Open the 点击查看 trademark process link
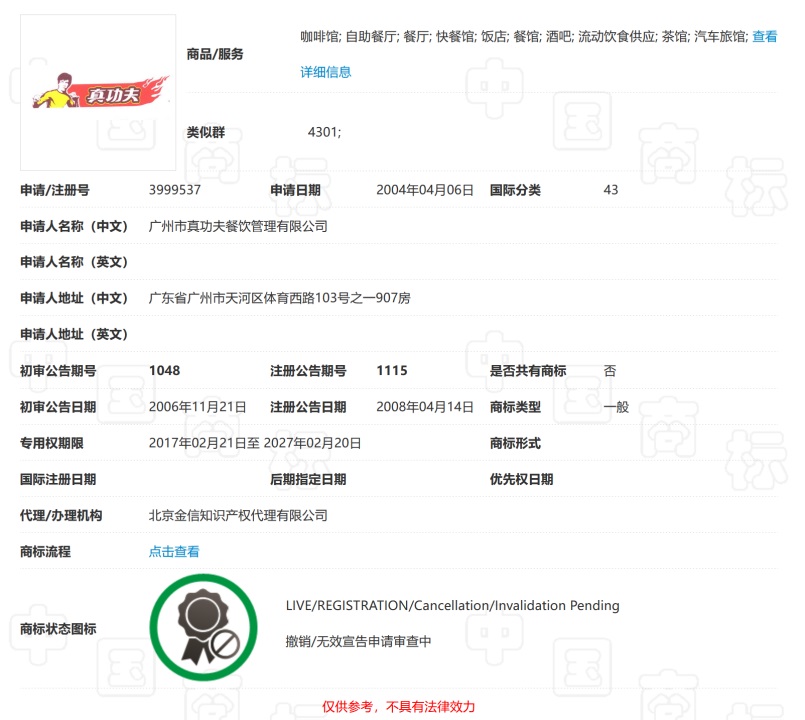 [174, 551]
